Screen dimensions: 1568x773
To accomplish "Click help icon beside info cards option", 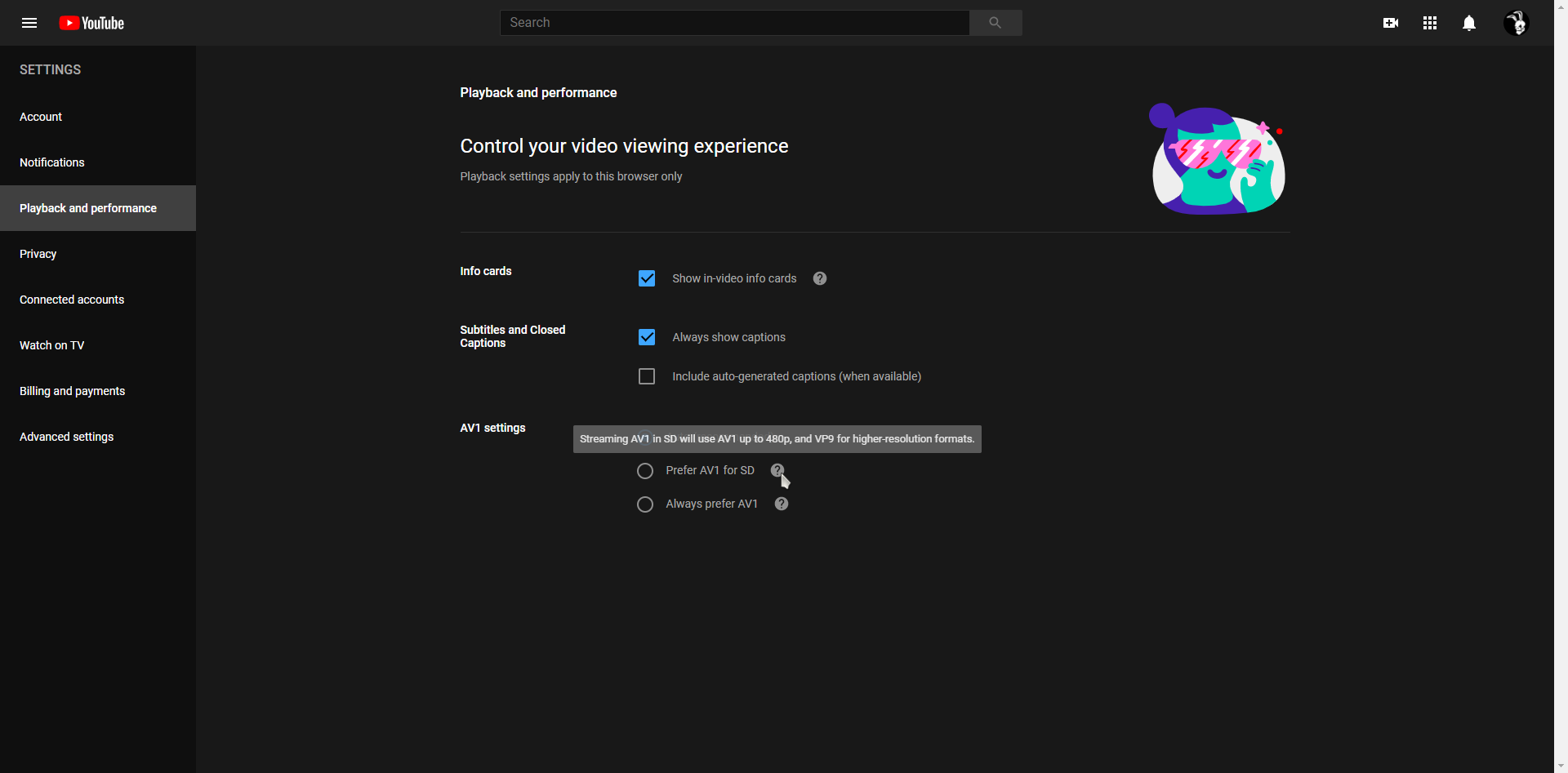I will 820,278.
